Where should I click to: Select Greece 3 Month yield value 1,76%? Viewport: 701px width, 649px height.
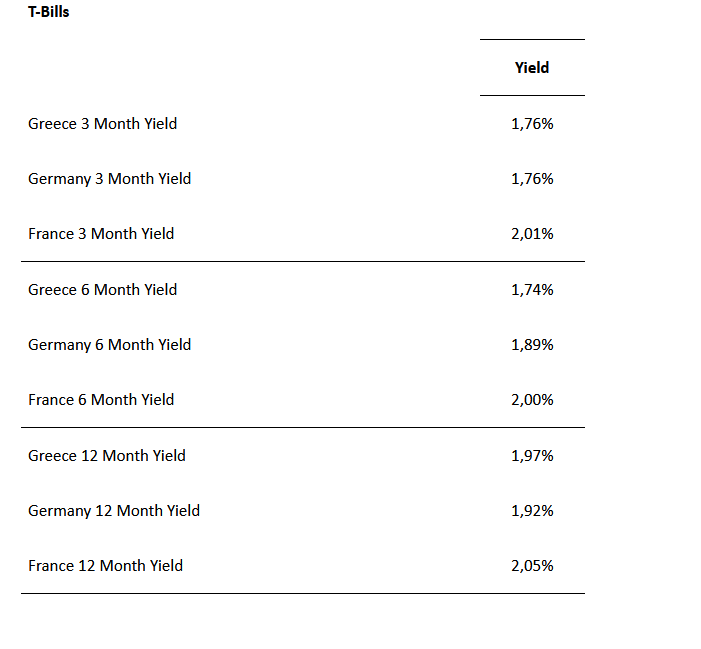[532, 124]
